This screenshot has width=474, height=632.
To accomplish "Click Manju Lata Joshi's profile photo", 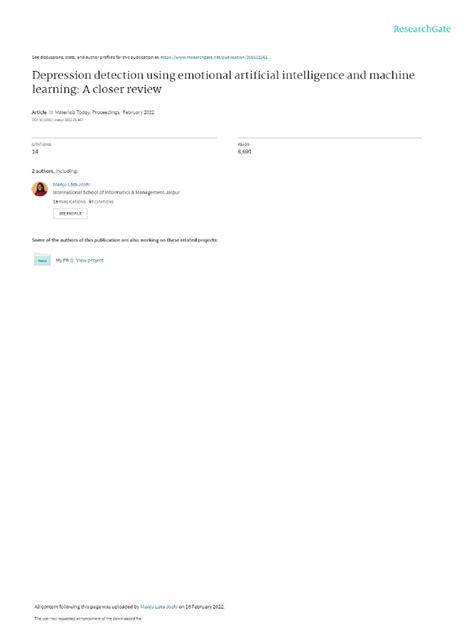I will coord(40,189).
